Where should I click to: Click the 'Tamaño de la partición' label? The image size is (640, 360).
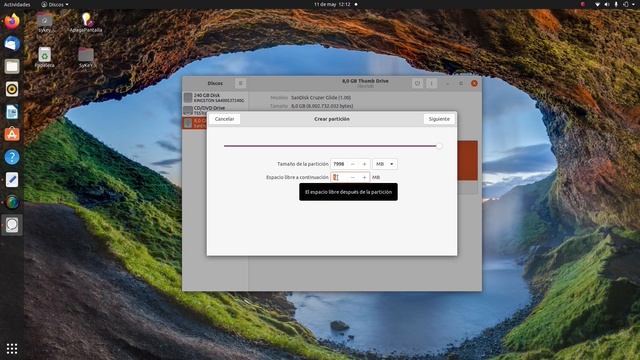[302, 164]
